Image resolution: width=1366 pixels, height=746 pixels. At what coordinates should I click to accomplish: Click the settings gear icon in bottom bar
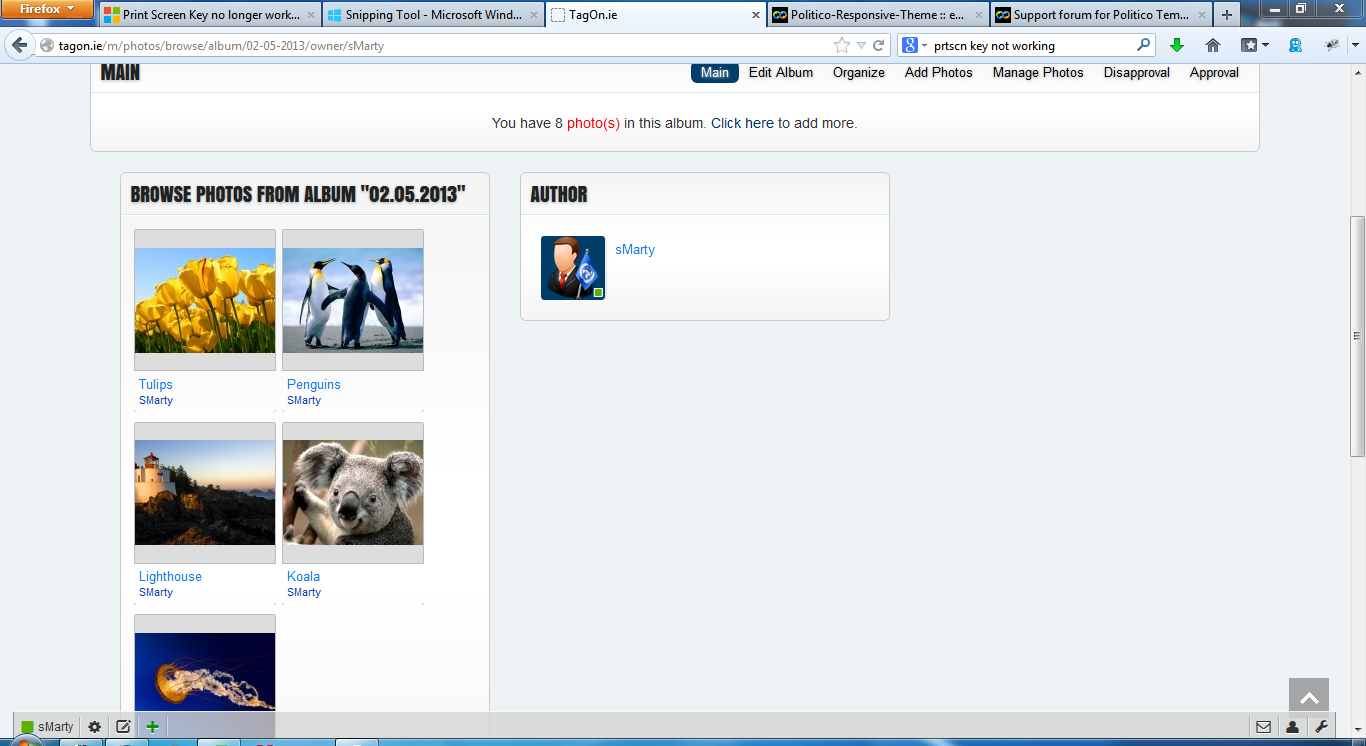click(95, 727)
